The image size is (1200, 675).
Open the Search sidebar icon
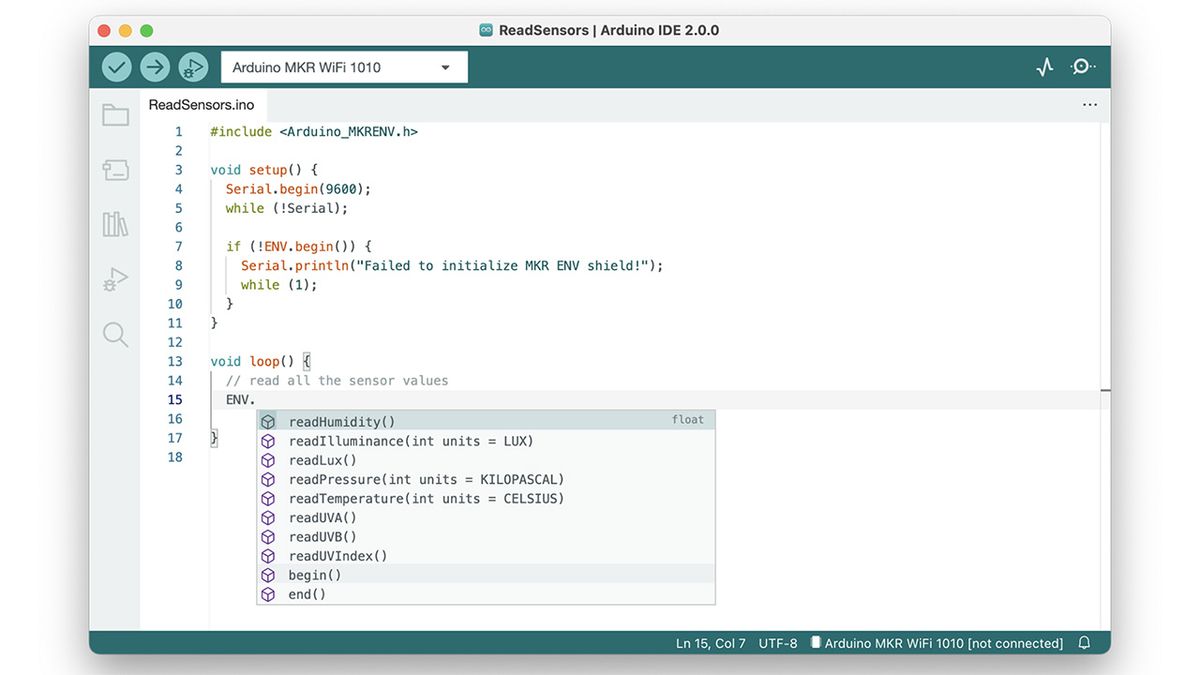115,335
